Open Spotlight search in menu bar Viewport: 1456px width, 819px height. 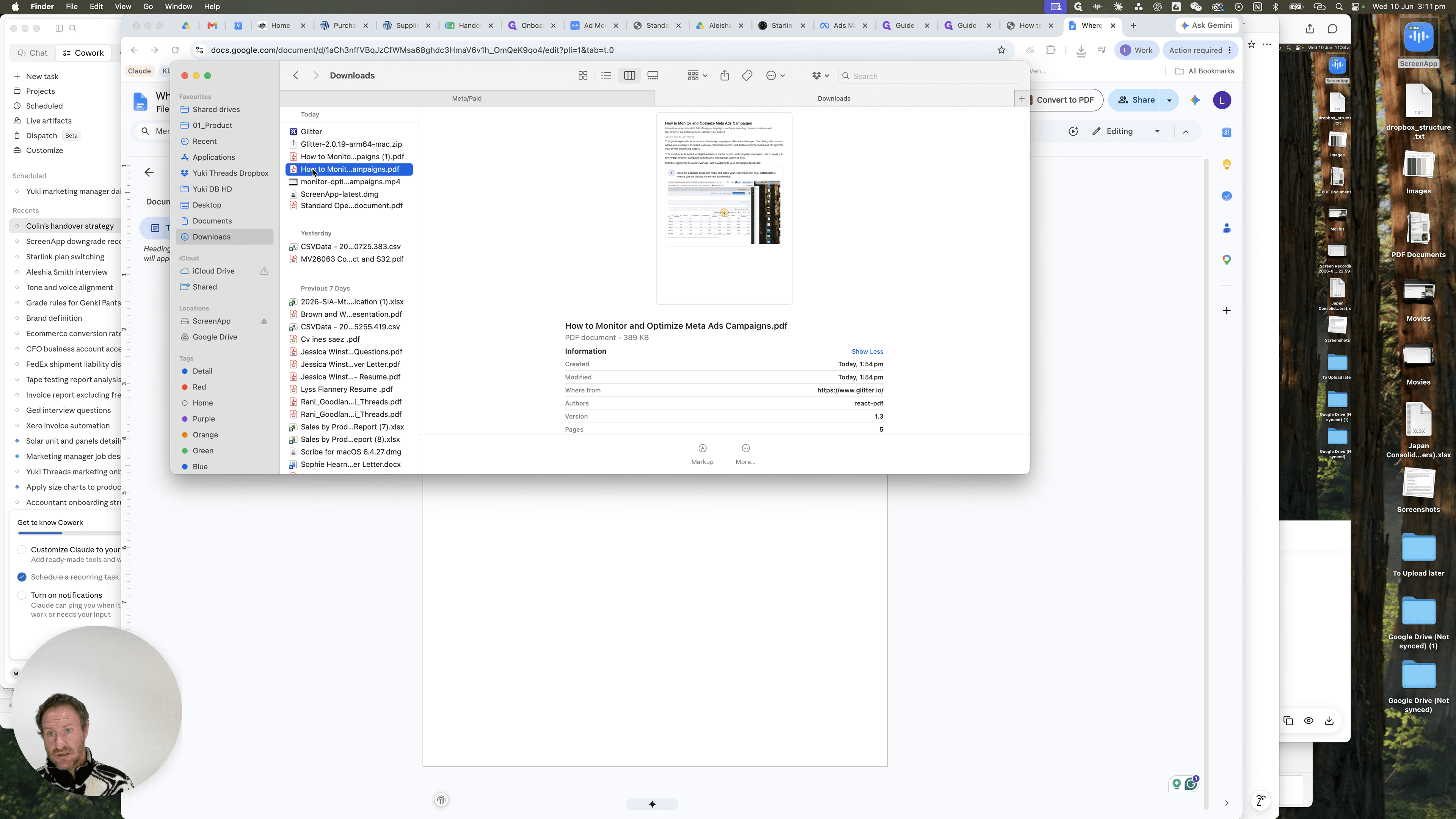click(1338, 6)
